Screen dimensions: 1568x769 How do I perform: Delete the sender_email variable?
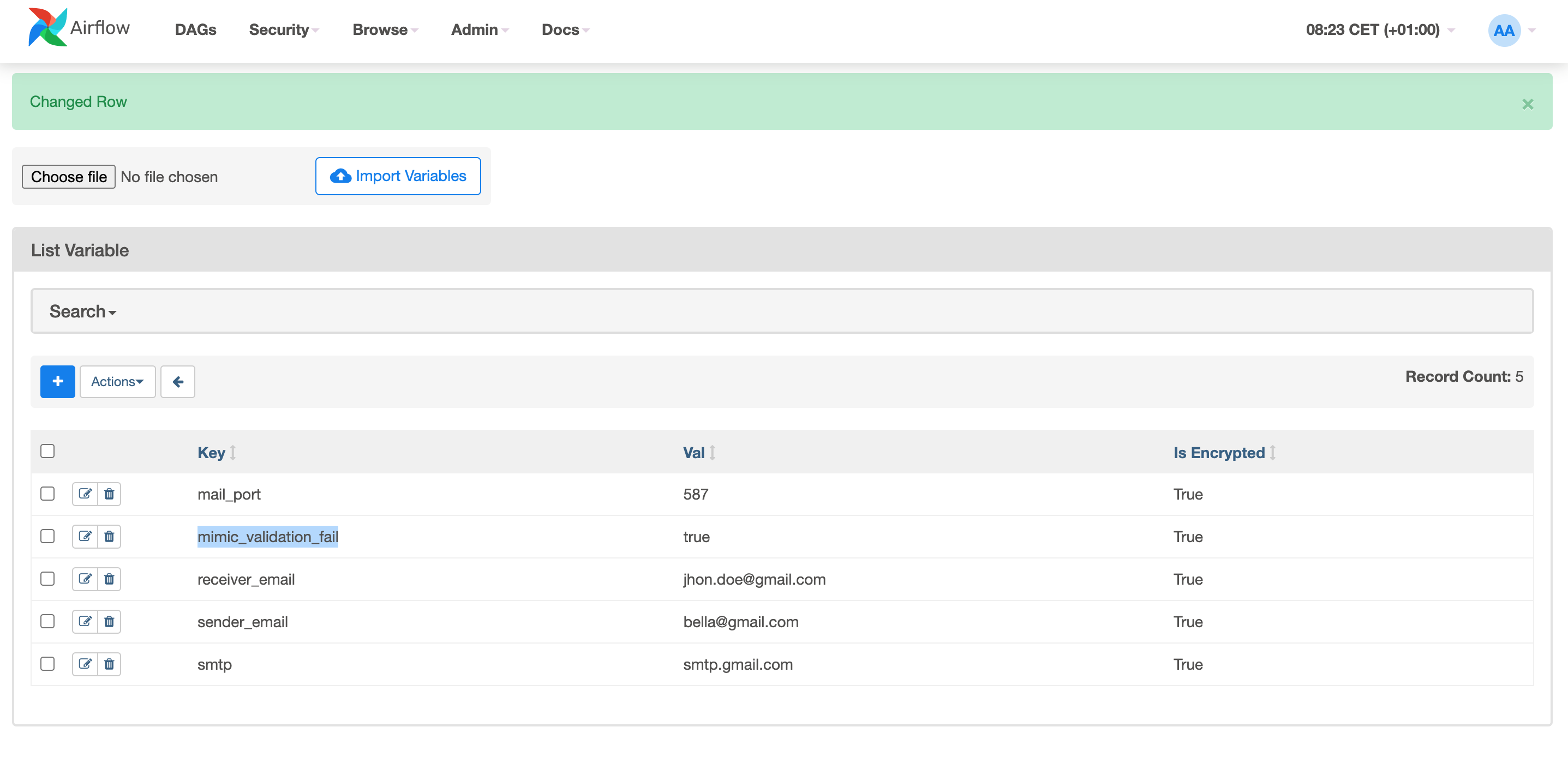pyautogui.click(x=109, y=622)
